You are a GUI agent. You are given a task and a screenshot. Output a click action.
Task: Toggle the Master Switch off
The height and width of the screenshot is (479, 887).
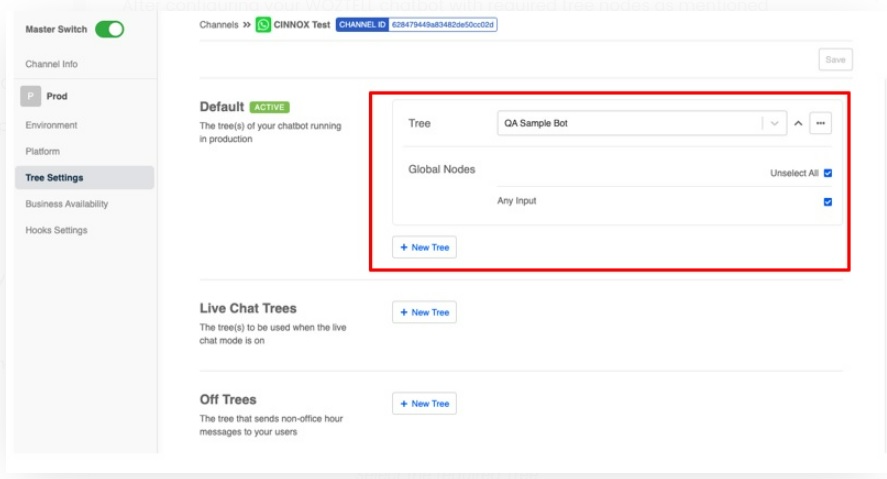pyautogui.click(x=110, y=29)
